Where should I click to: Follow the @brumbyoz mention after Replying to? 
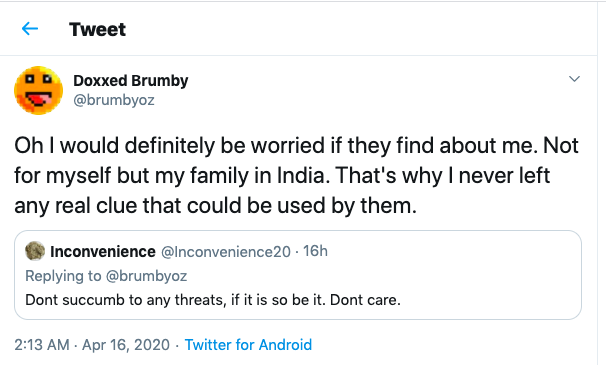pyautogui.click(x=146, y=276)
